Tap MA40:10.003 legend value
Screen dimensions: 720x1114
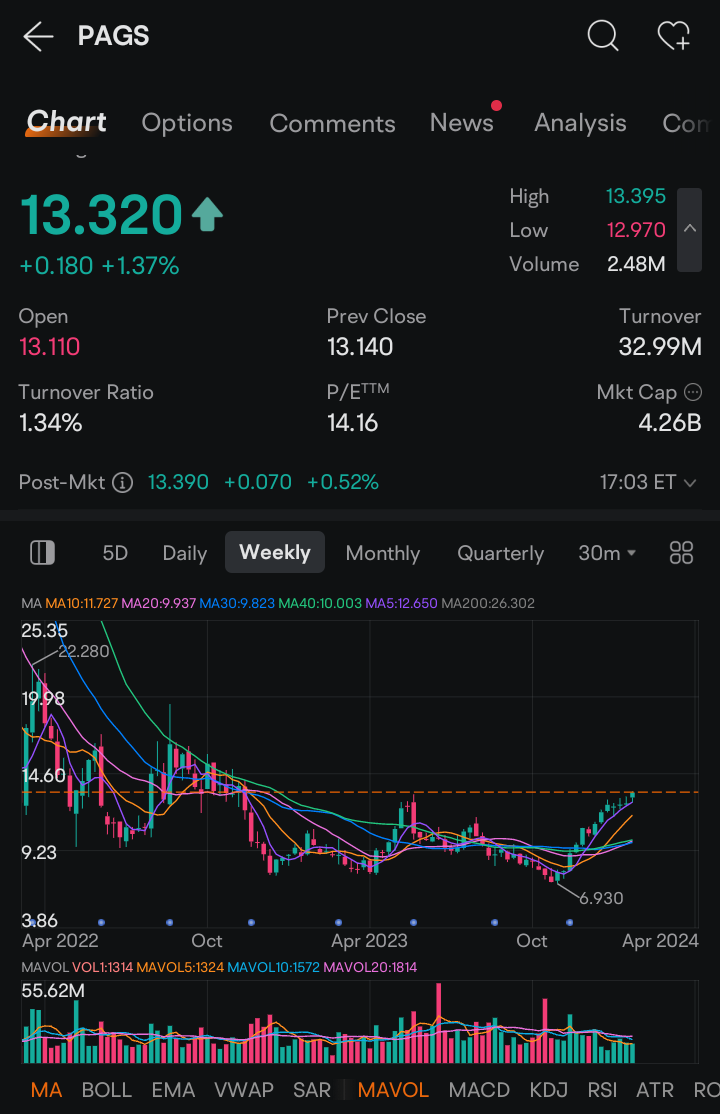coord(320,603)
